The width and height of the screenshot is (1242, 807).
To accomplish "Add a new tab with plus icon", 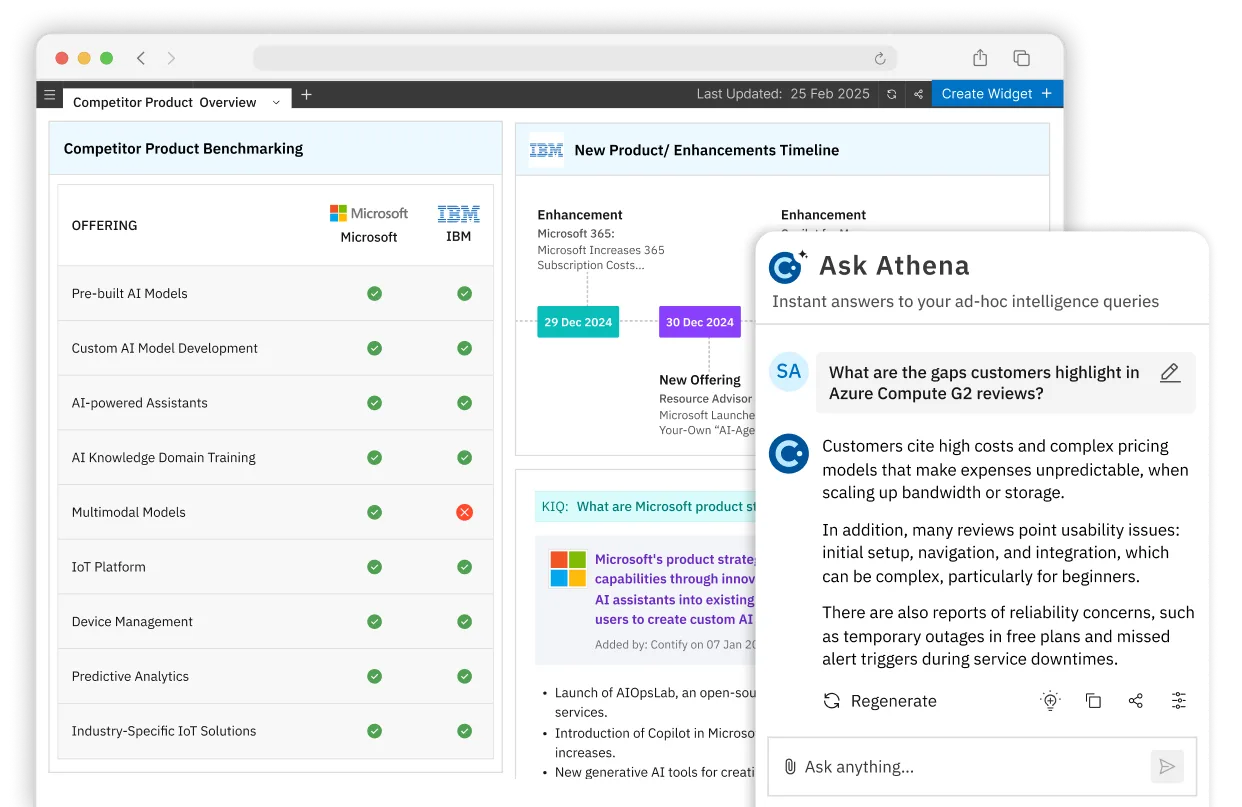I will click(x=307, y=95).
